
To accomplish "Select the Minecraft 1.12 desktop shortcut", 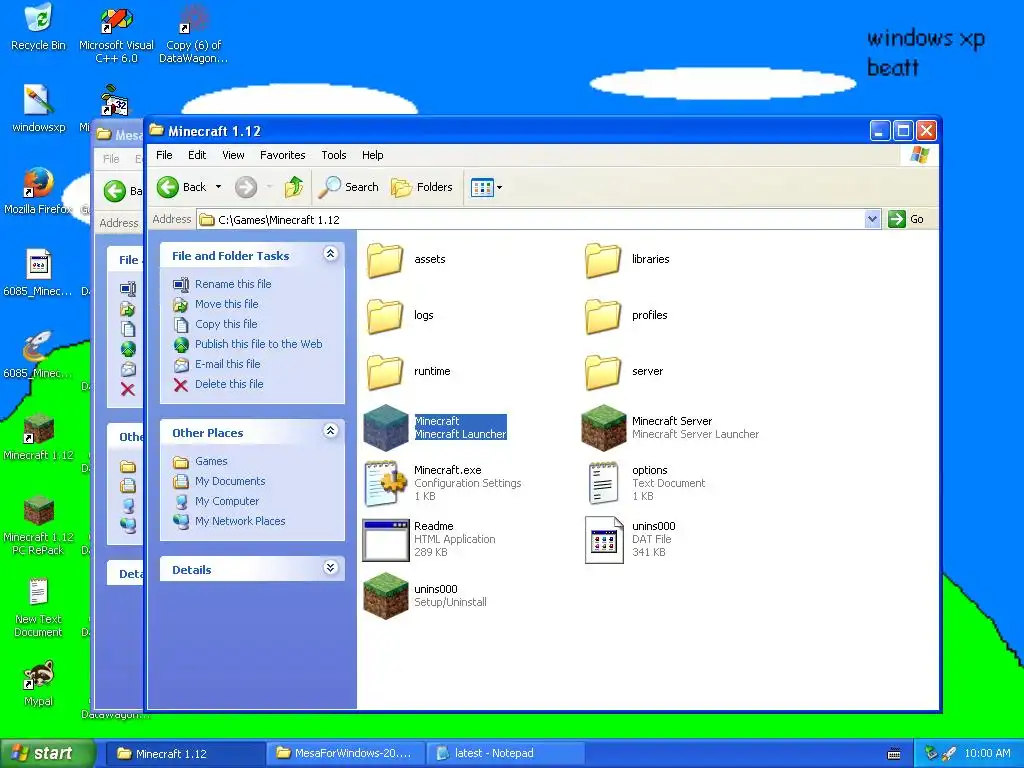I will click(38, 436).
